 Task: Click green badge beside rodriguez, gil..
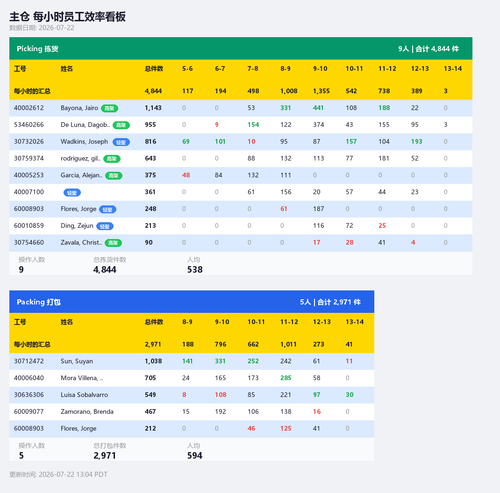(112, 159)
